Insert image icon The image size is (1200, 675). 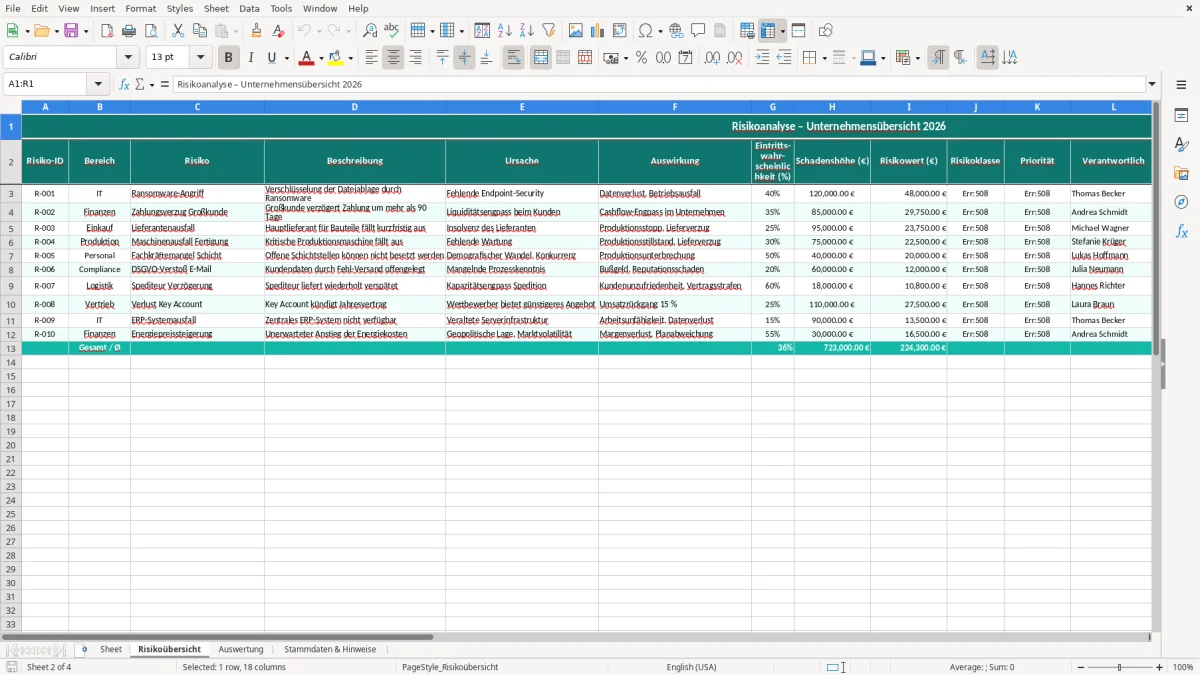(576, 31)
